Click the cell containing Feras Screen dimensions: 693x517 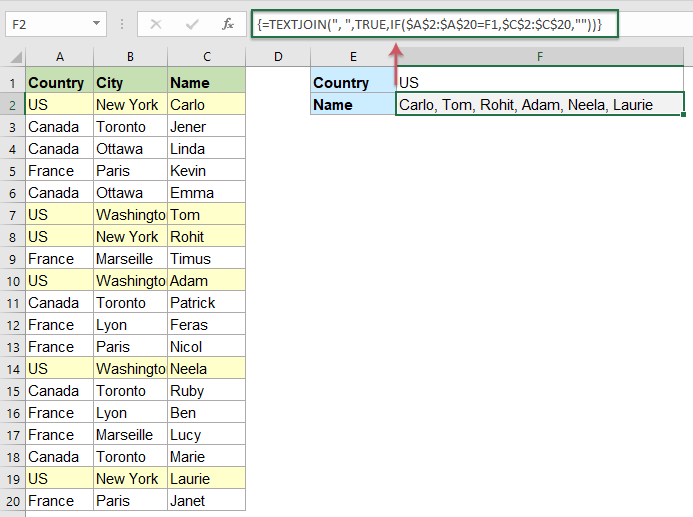tap(206, 325)
